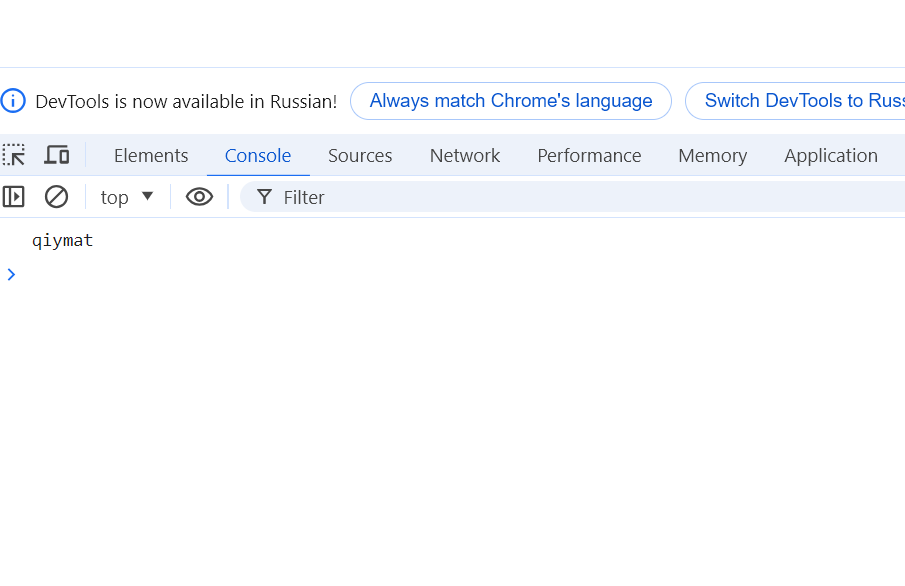The image size is (905, 586).
Task: Click the qiymat console log message
Action: coord(62,240)
